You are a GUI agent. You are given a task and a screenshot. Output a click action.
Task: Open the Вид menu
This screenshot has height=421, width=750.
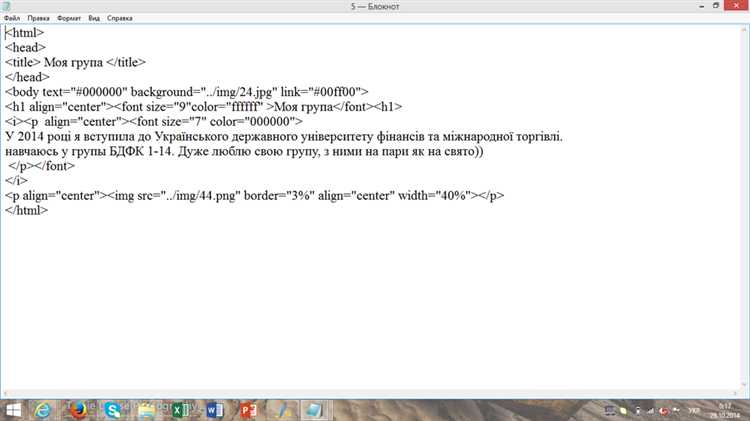[x=94, y=18]
